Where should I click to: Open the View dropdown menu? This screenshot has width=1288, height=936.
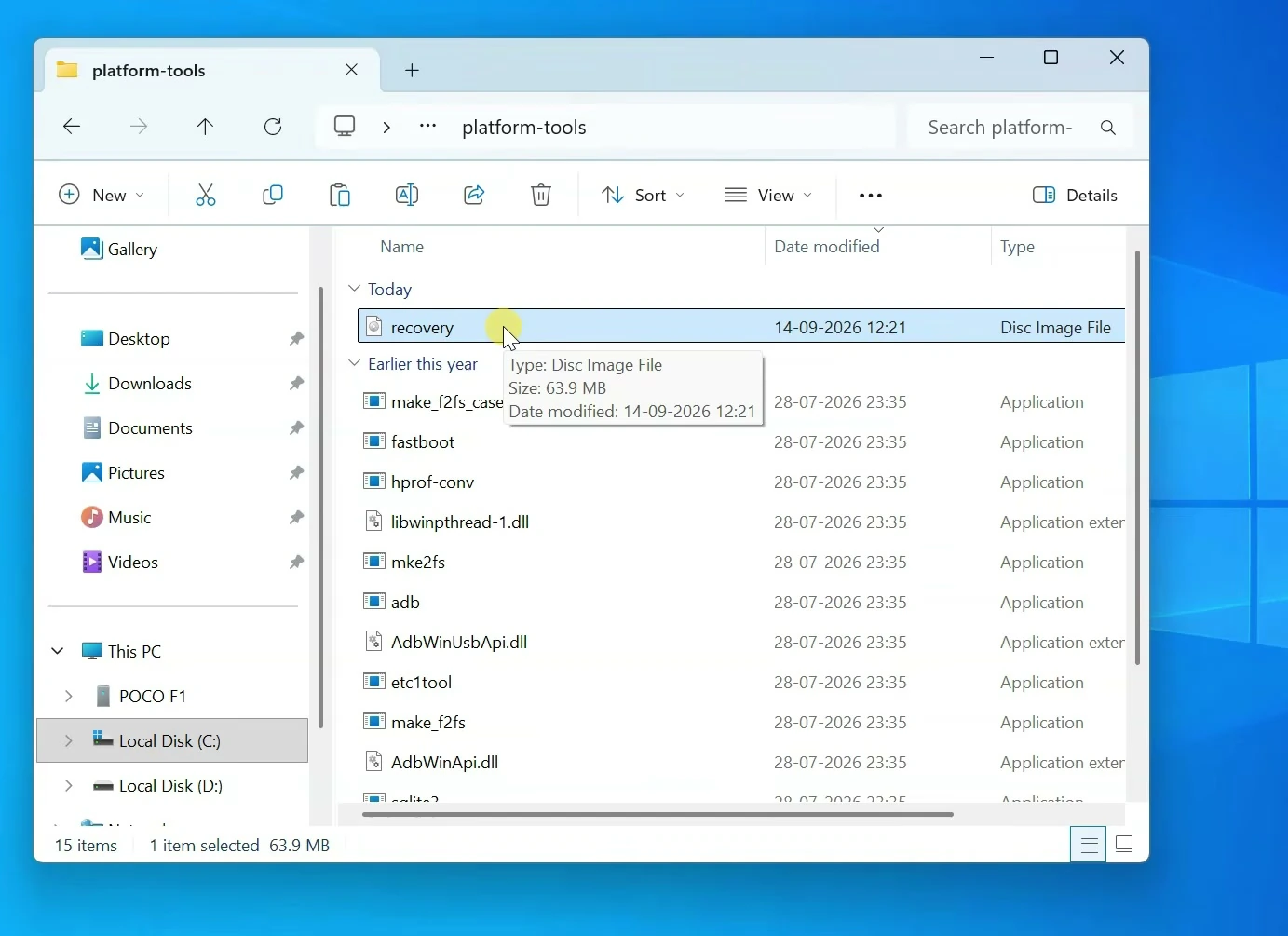(x=768, y=195)
